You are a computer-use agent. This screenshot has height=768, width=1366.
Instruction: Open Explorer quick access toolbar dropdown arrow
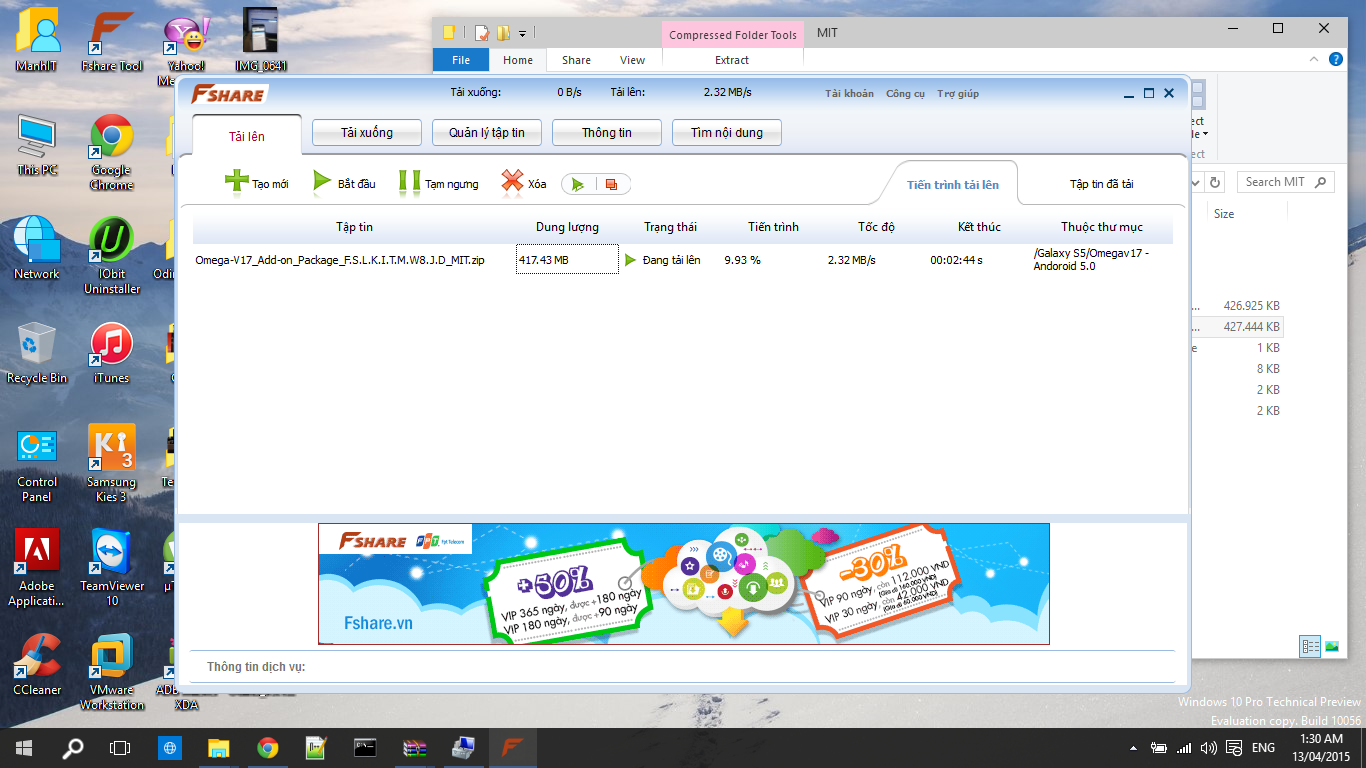tap(522, 34)
